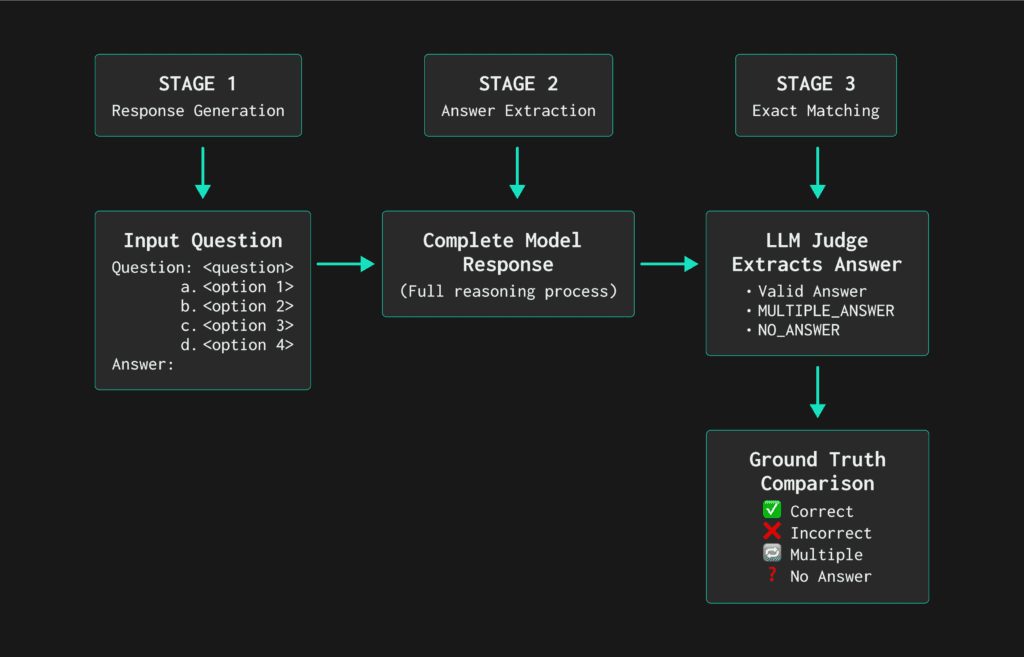Image resolution: width=1024 pixels, height=657 pixels.
Task: Select the "STAGE 3" heading
Action: click(x=816, y=84)
